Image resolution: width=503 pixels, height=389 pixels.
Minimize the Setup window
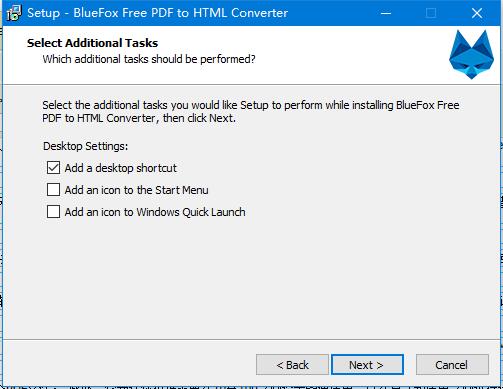(386, 13)
